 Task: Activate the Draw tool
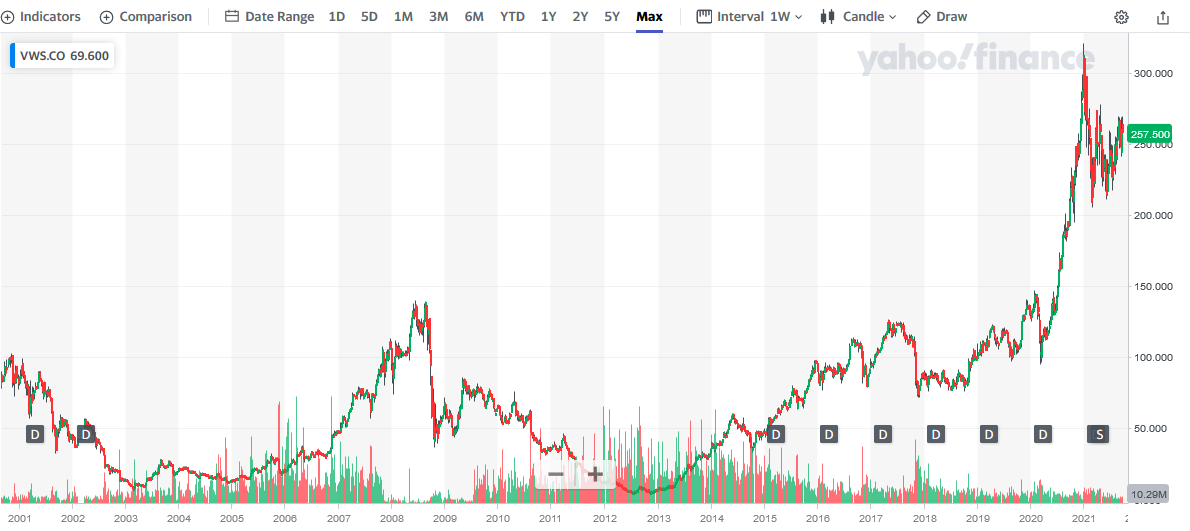click(942, 17)
